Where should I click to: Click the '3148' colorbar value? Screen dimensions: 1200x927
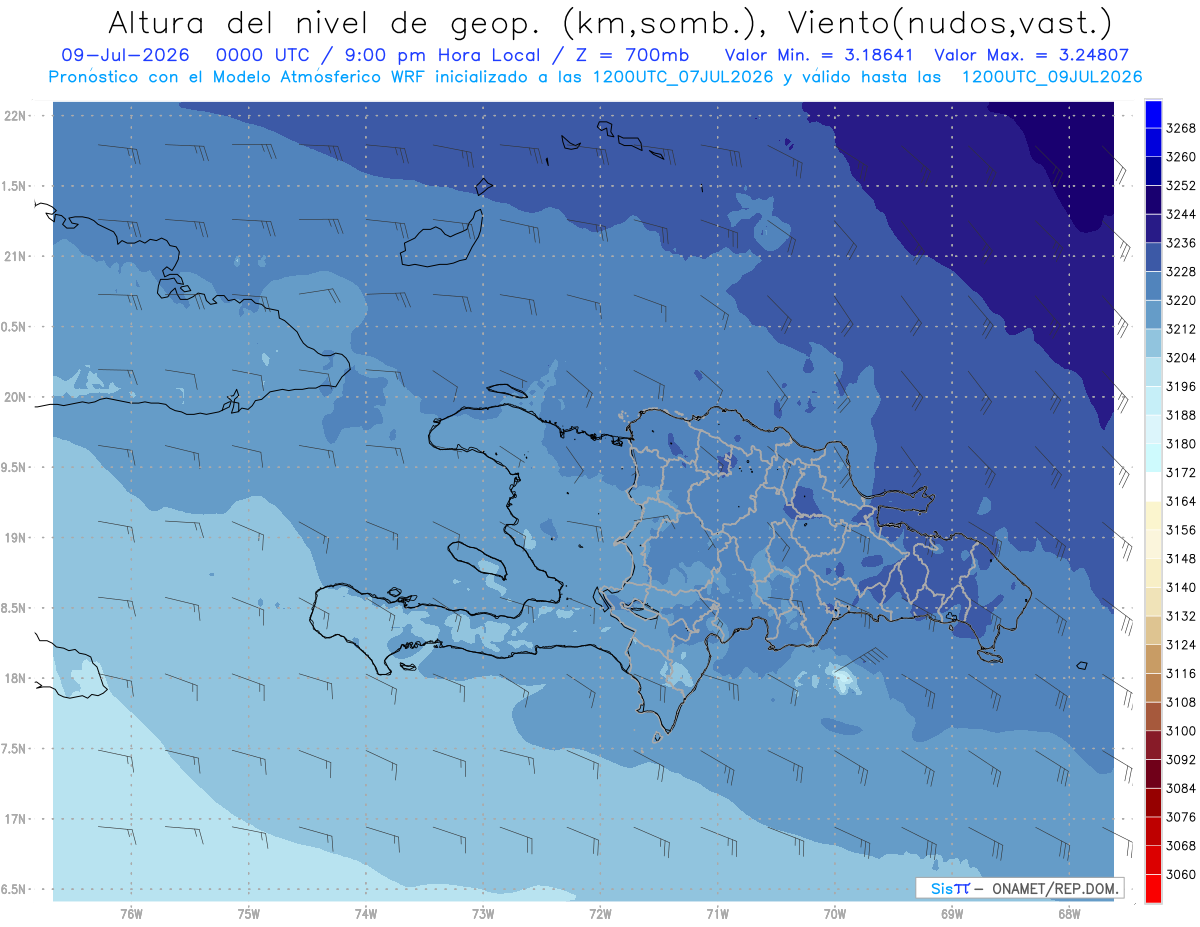[x=1180, y=559]
